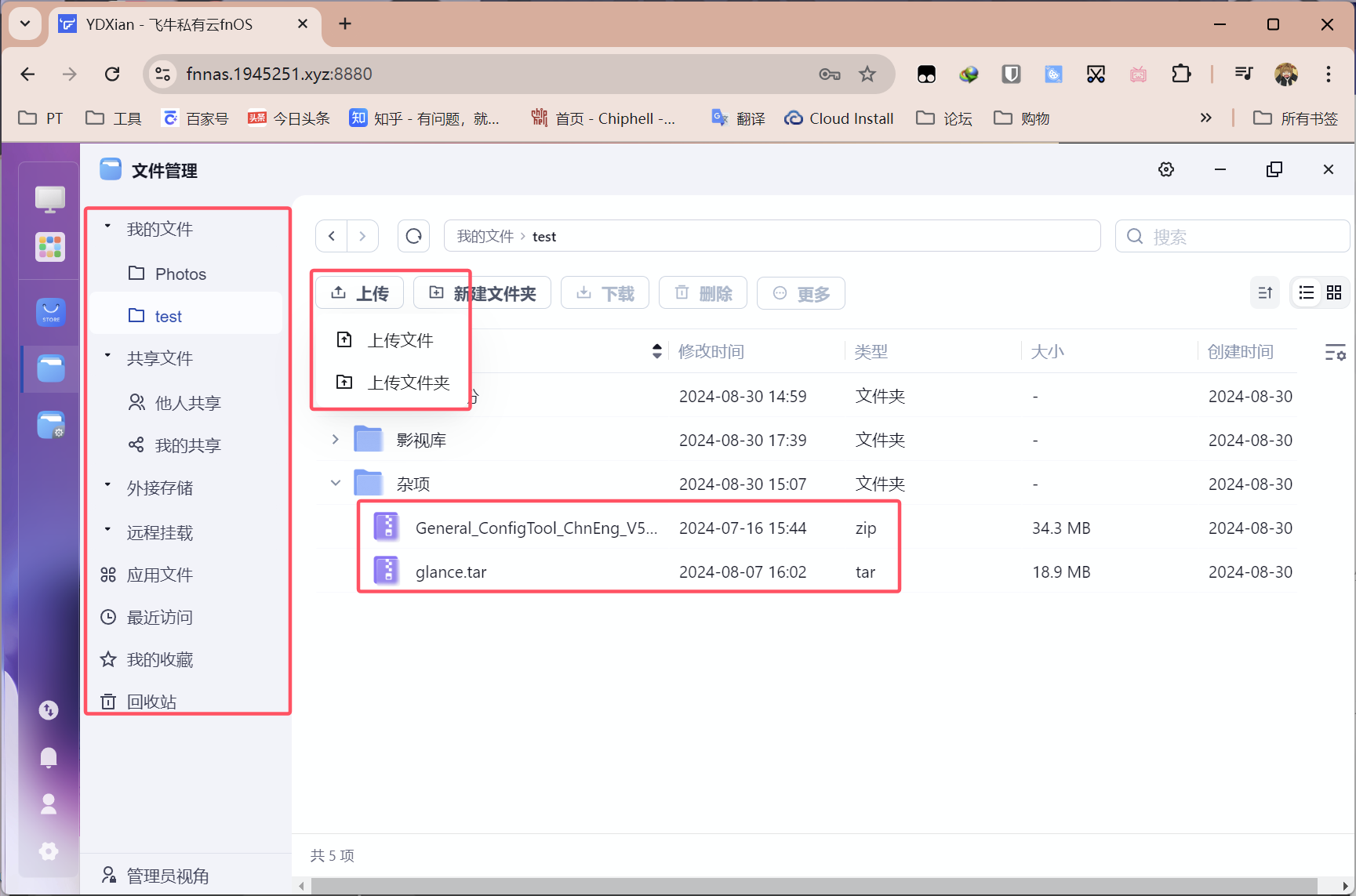Switch to grid view

(1334, 293)
